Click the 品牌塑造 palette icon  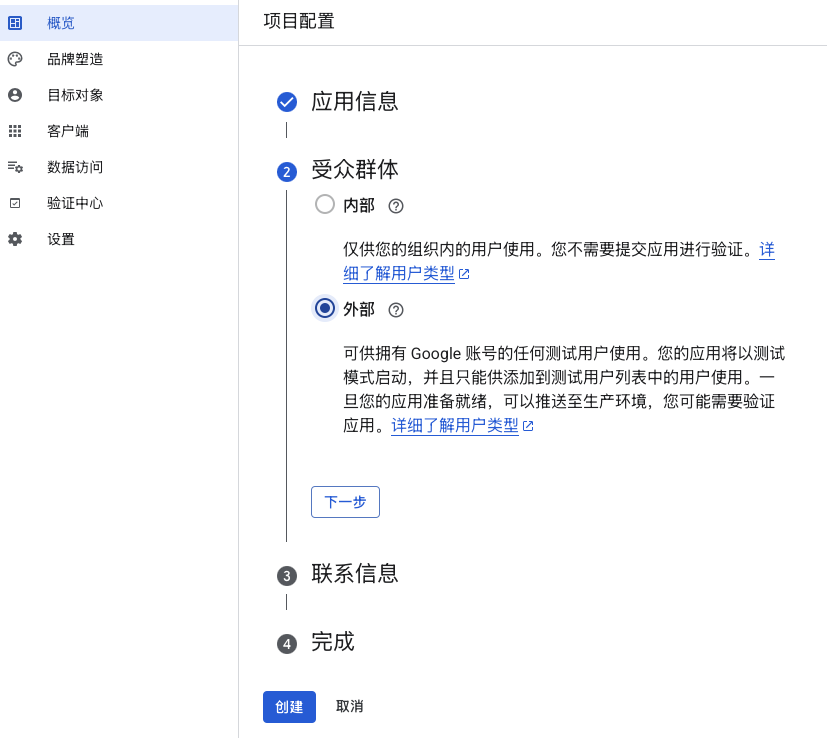tap(15, 59)
